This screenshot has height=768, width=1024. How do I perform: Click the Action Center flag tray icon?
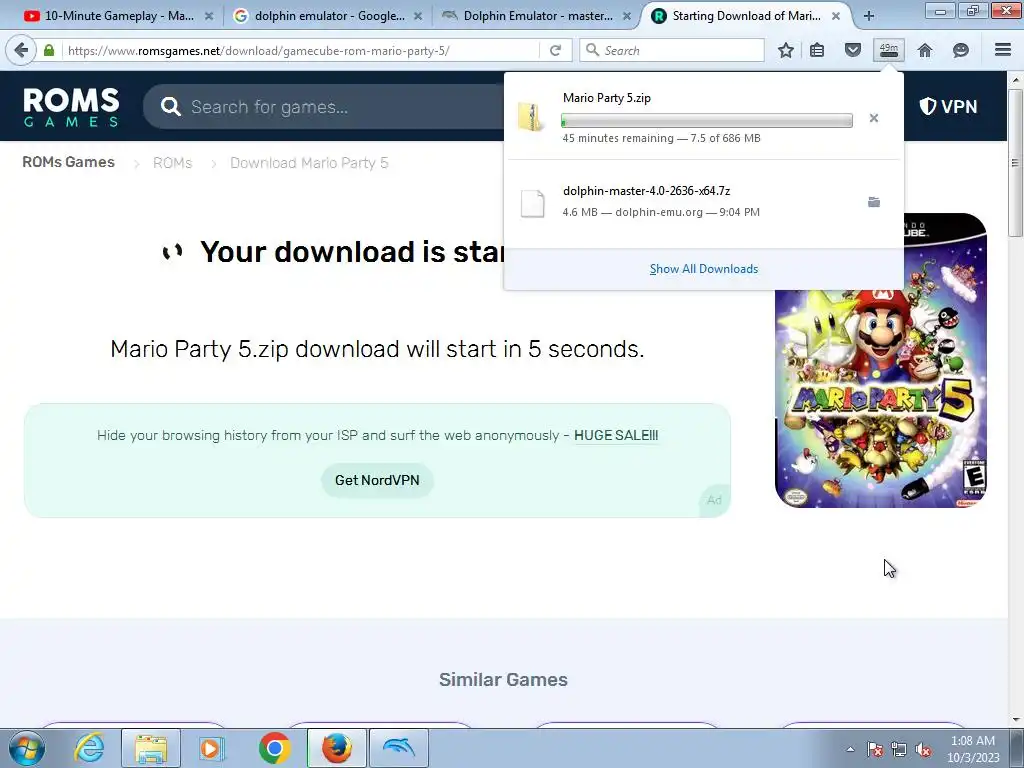point(875,749)
